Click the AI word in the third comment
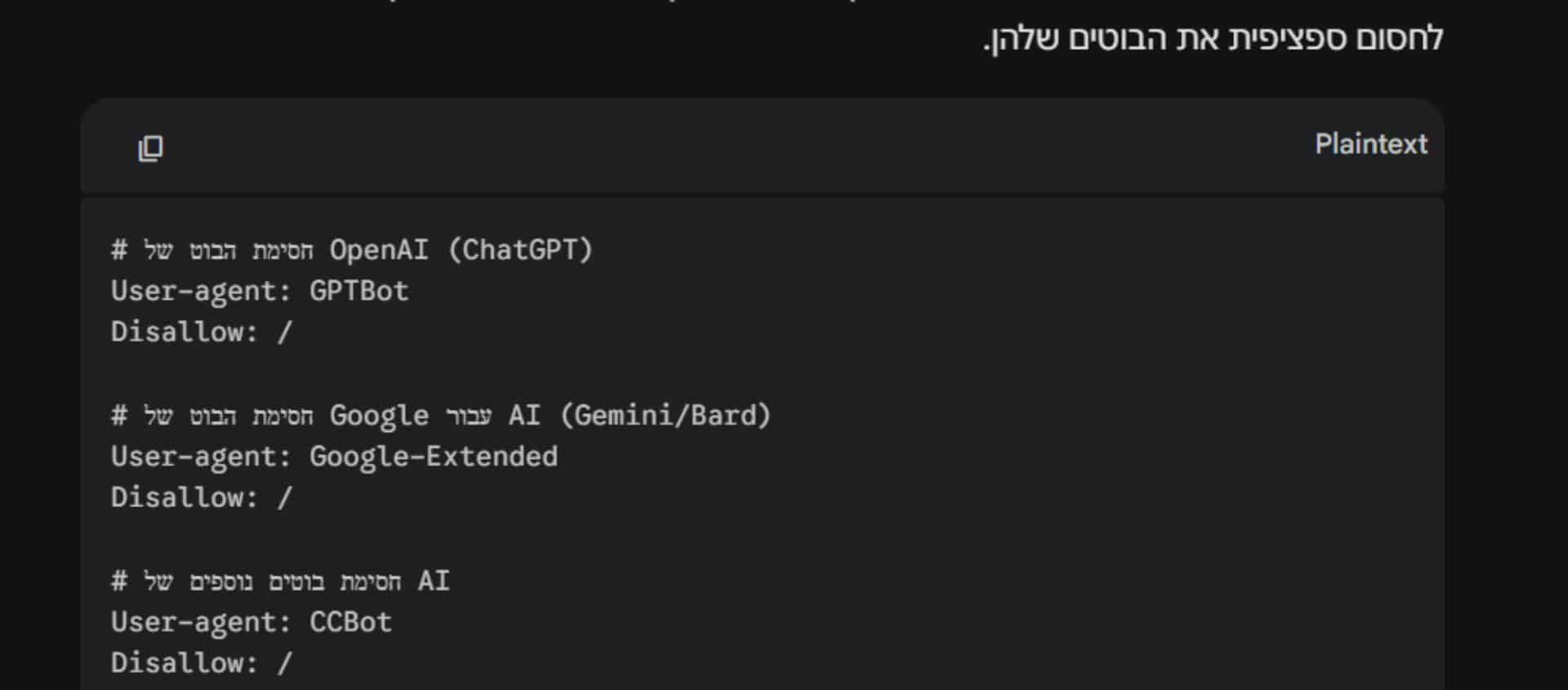Viewport: 1568px width, 690px height. pos(433,581)
